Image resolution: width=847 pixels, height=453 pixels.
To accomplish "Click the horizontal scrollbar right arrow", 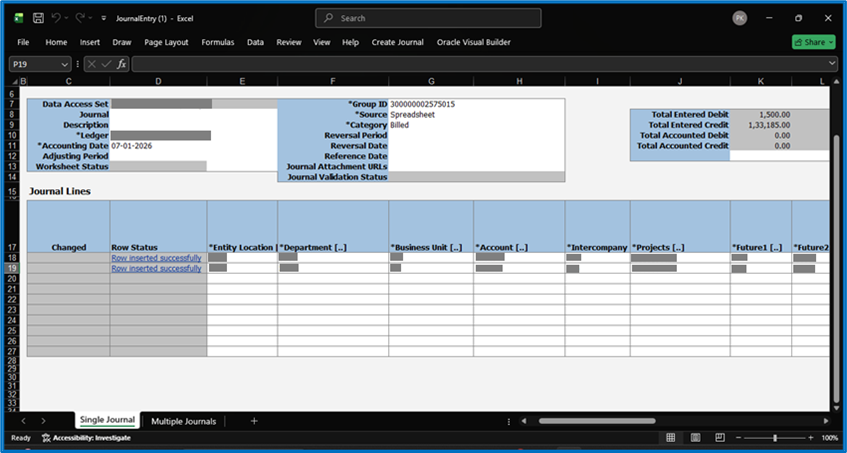I will click(x=826, y=421).
